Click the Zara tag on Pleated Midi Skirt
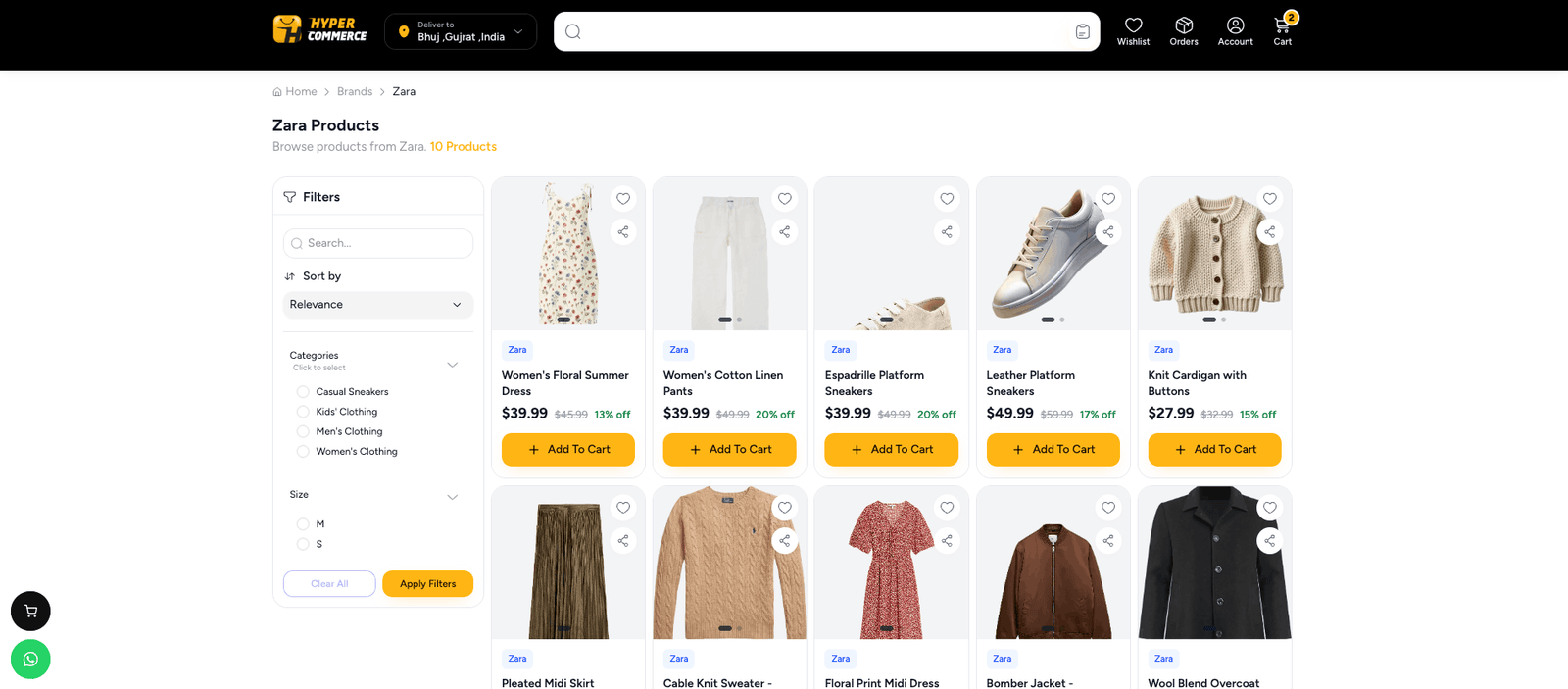The height and width of the screenshot is (689, 1568). (x=517, y=659)
